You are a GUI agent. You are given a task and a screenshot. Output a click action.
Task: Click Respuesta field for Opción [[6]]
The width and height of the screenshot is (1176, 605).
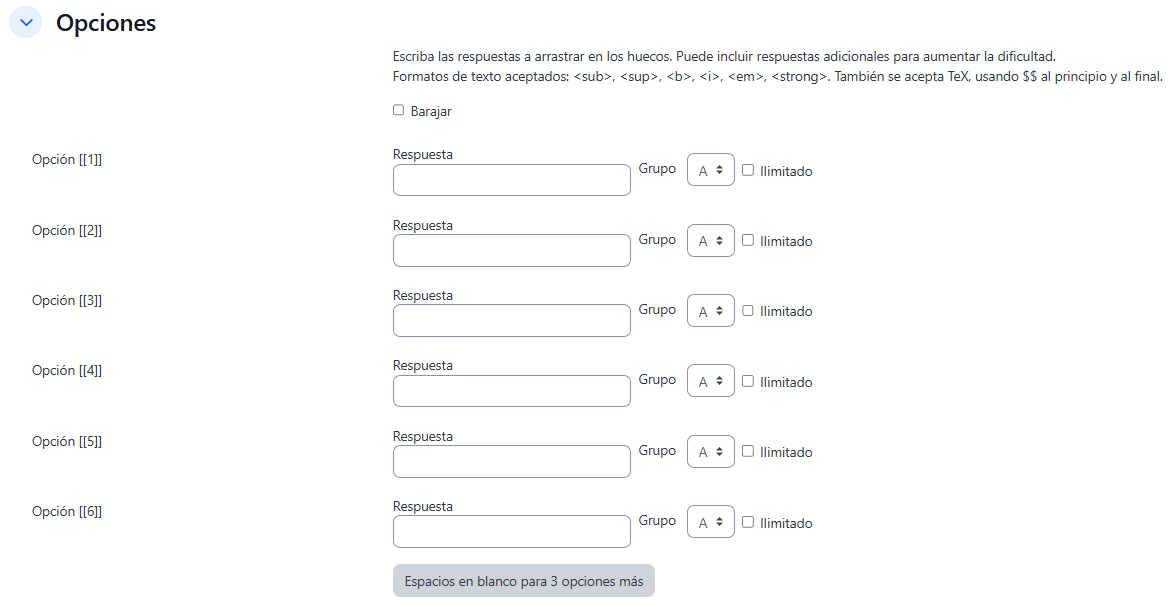point(511,531)
